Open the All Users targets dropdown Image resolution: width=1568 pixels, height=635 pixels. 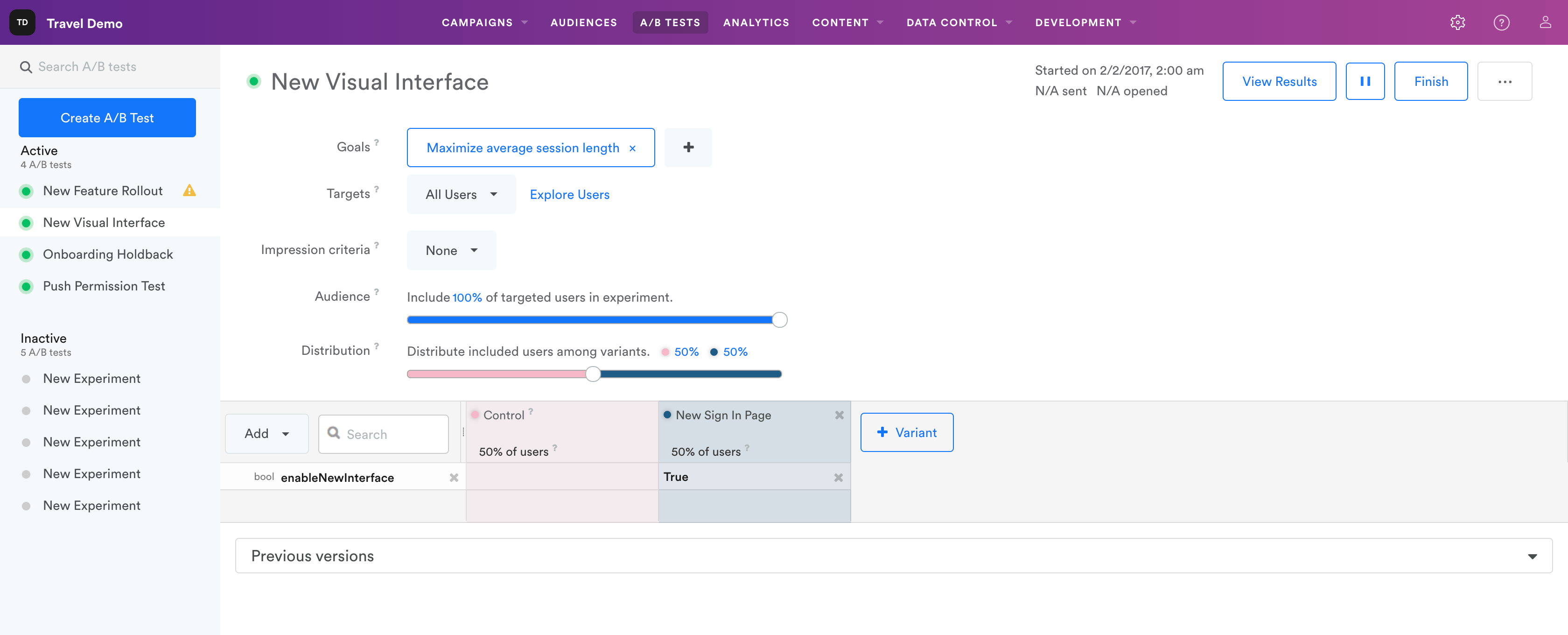pyautogui.click(x=461, y=195)
